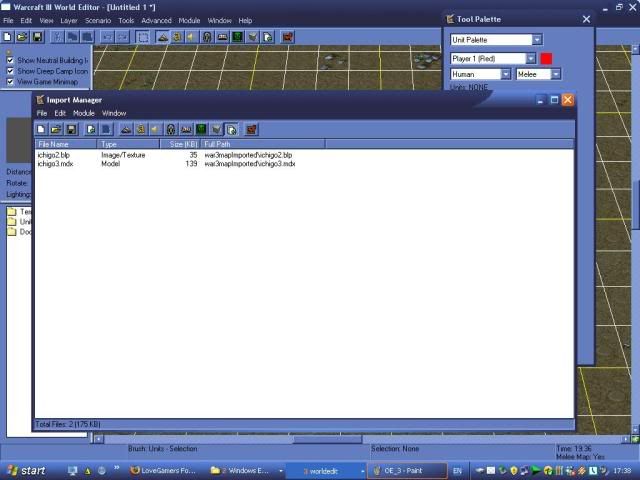Click Import File icon in Import Manager toolbar
640x480 pixels.
(91, 129)
